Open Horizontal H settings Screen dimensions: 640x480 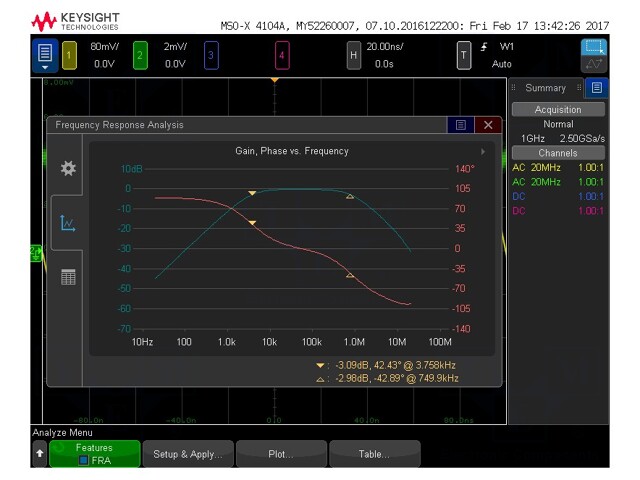click(353, 55)
